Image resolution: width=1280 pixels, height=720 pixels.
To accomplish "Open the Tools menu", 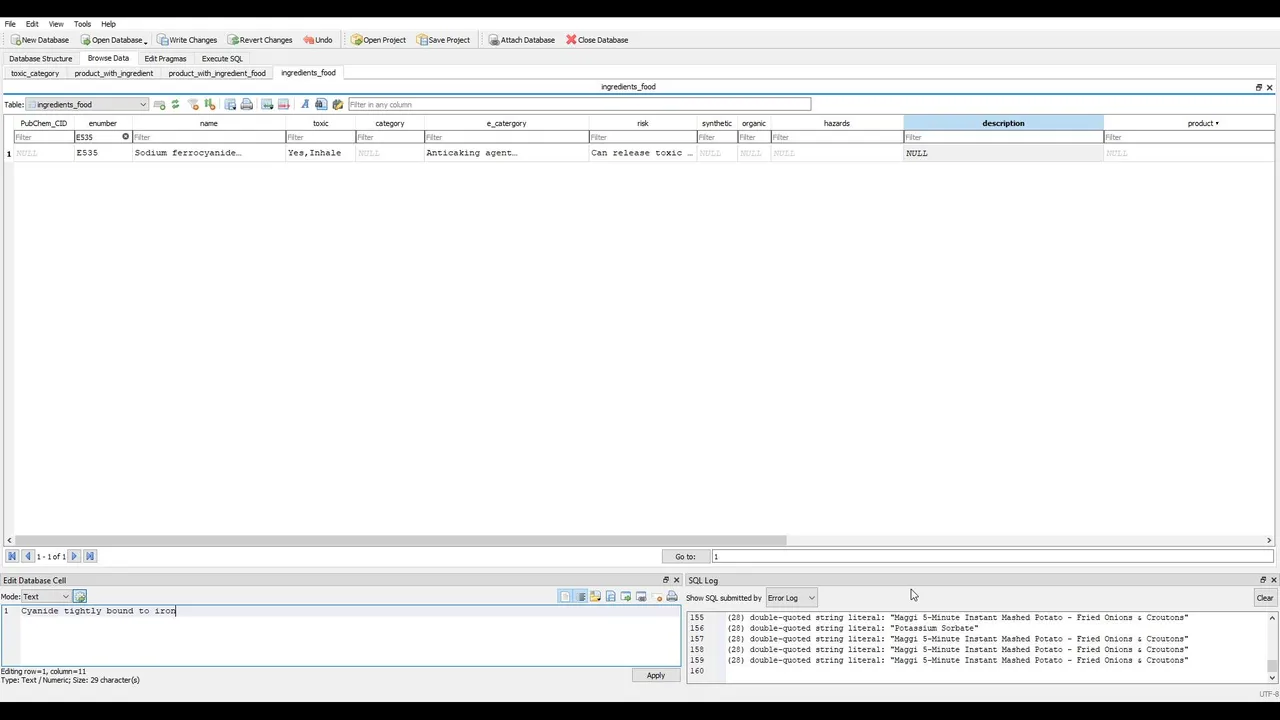I will 82,24.
